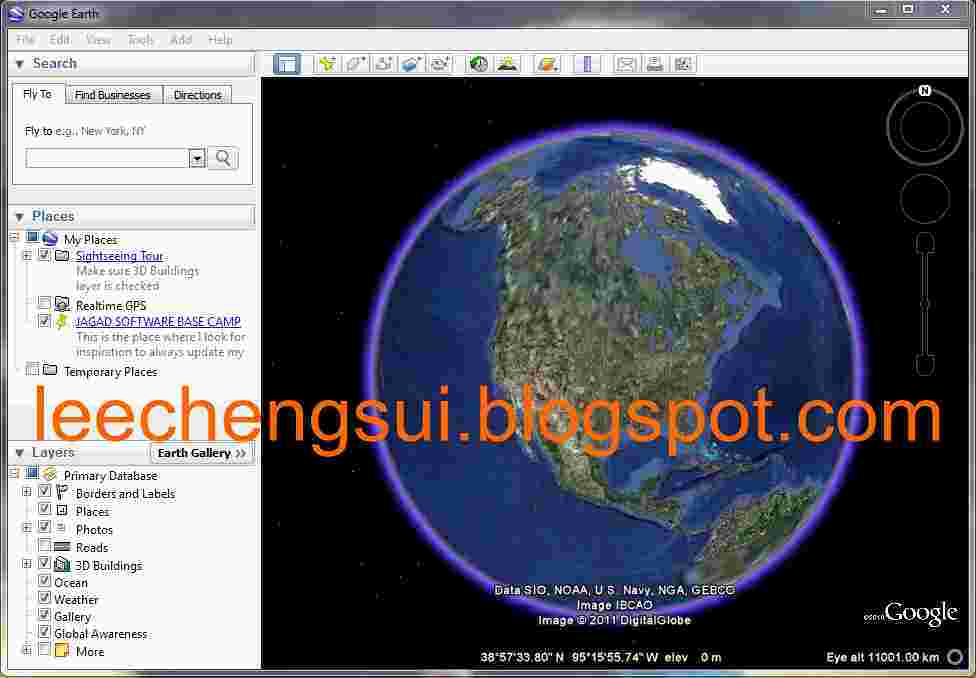Toggle the Borders and Labels layer checkbox
The image size is (976, 678).
tap(44, 492)
